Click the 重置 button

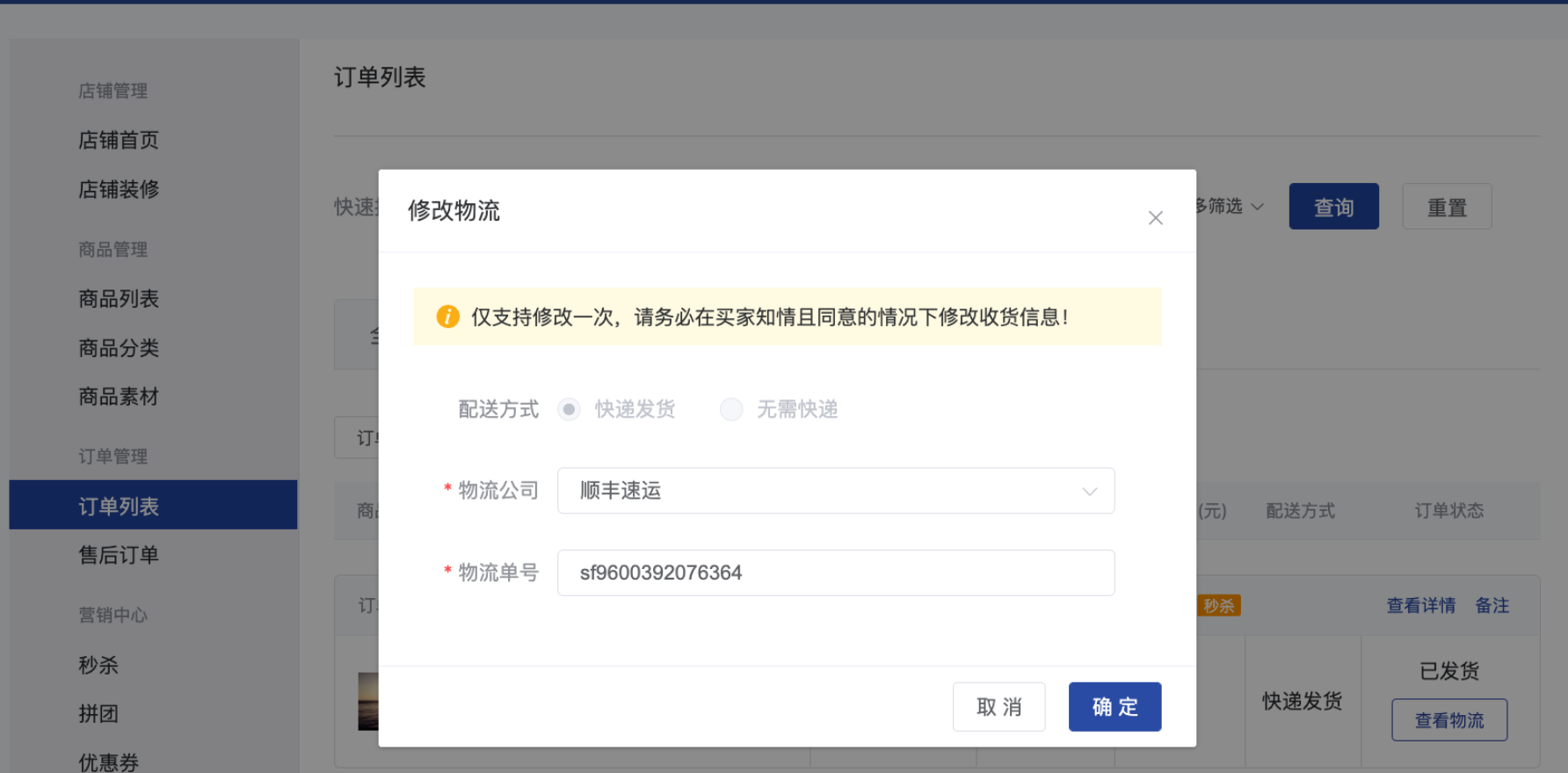coord(1448,207)
